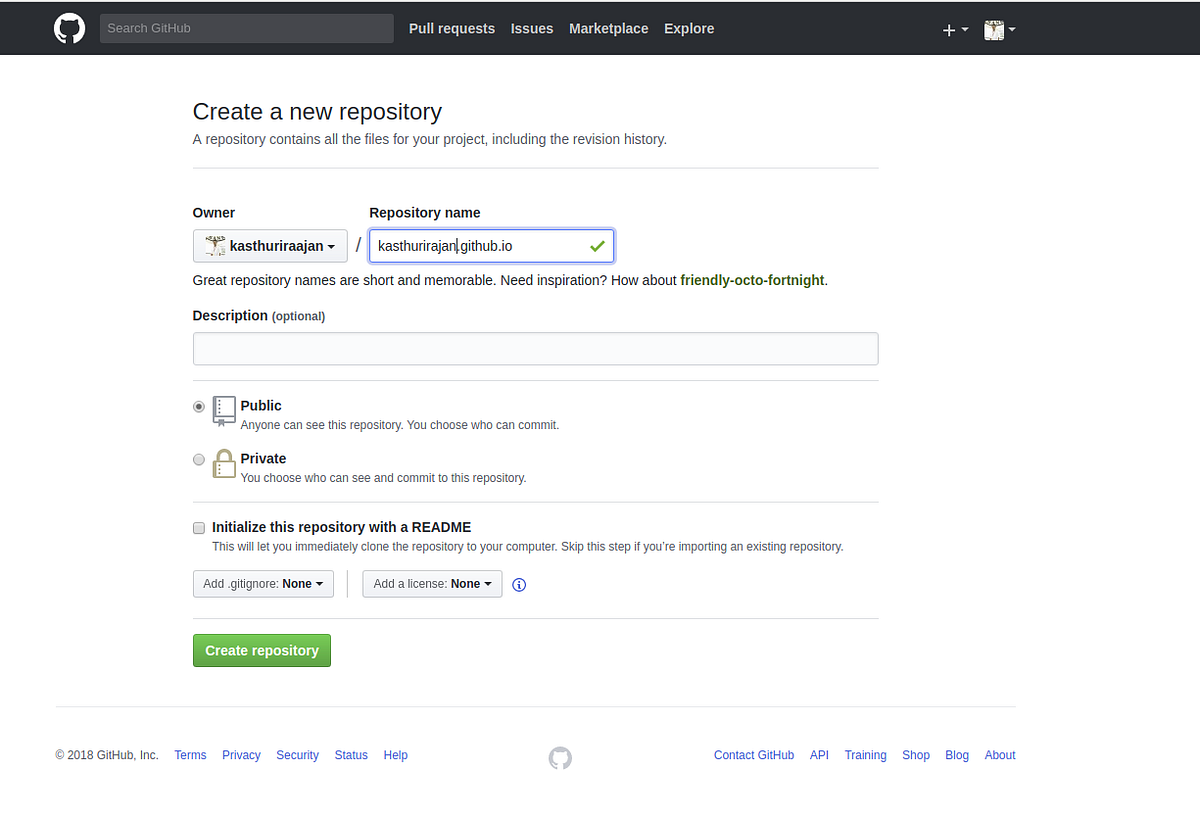Click the owner avatar thumbnail beside kasthuriraajan
Viewport: 1200px width, 821px height.
coord(215,245)
